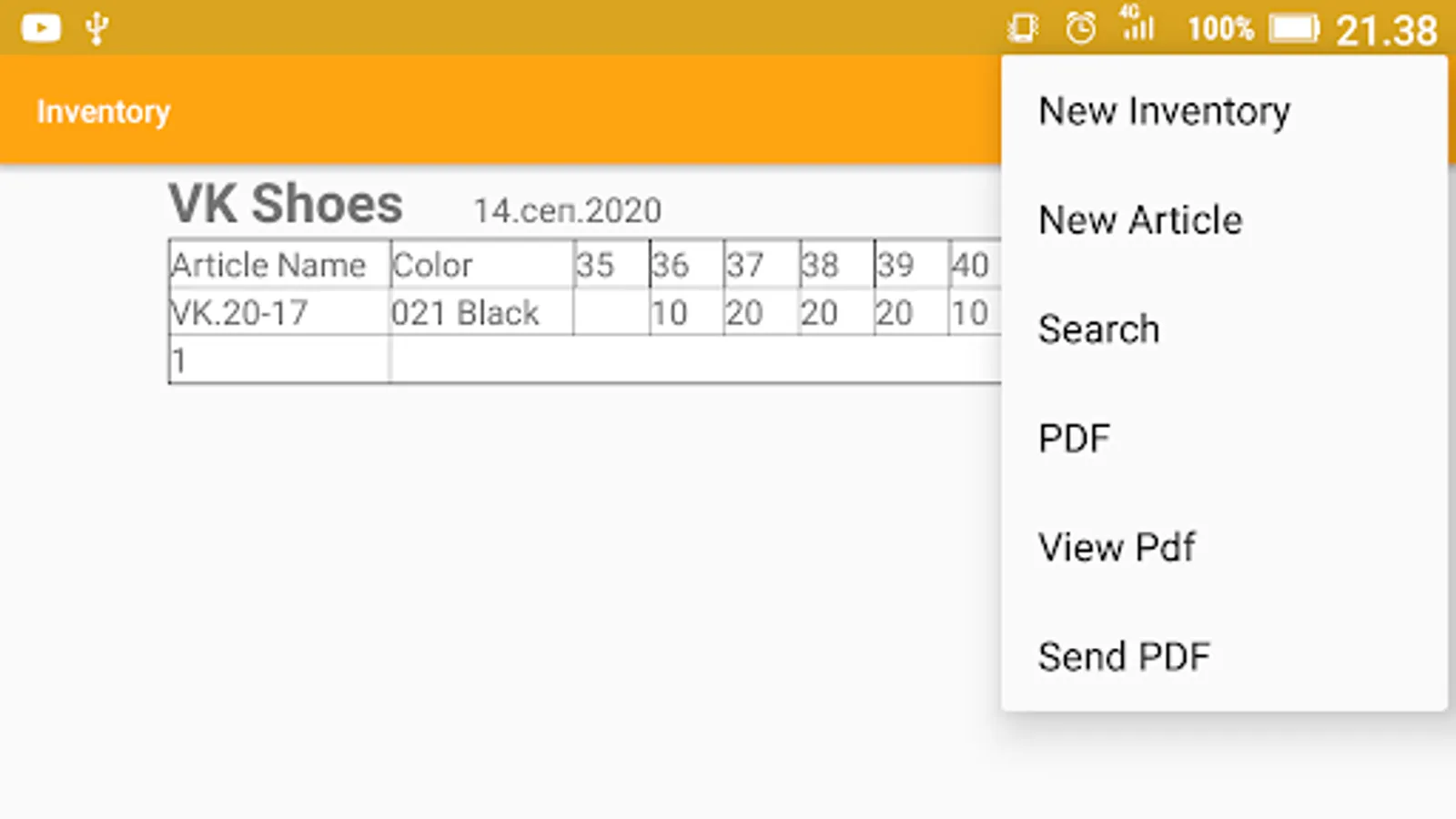Screen dimensions: 1456x819
Task: Open View Pdf menu item
Action: pyautogui.click(x=1117, y=548)
